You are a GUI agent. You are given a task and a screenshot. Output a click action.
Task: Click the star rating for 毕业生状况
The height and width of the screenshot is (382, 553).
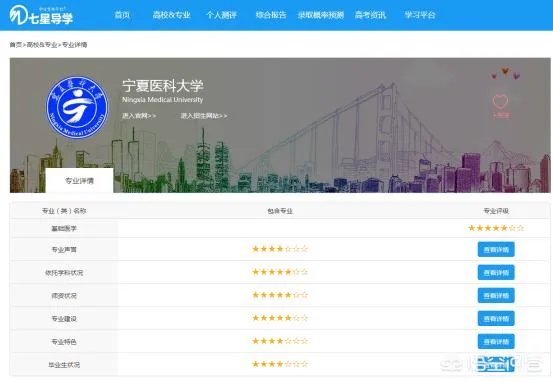click(280, 364)
